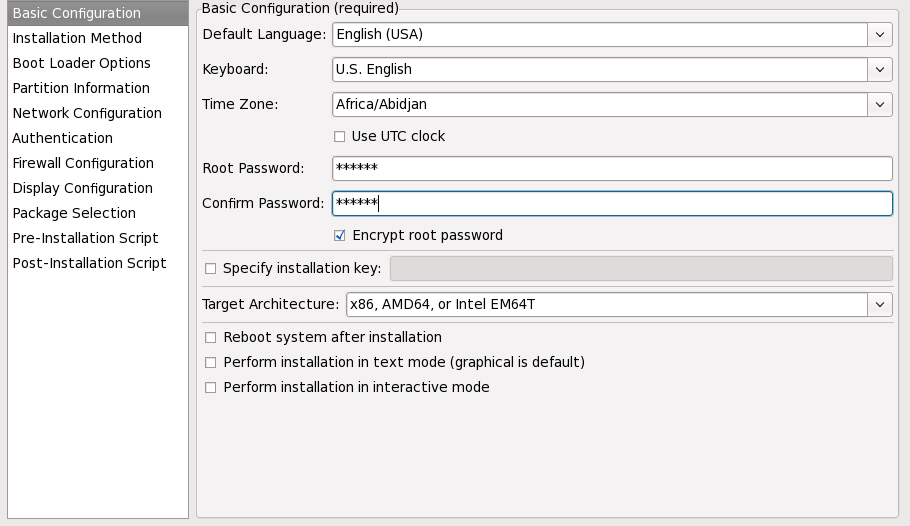Open the Keyboard layout dropdown
This screenshot has width=910, height=526.
pyautogui.click(x=879, y=69)
